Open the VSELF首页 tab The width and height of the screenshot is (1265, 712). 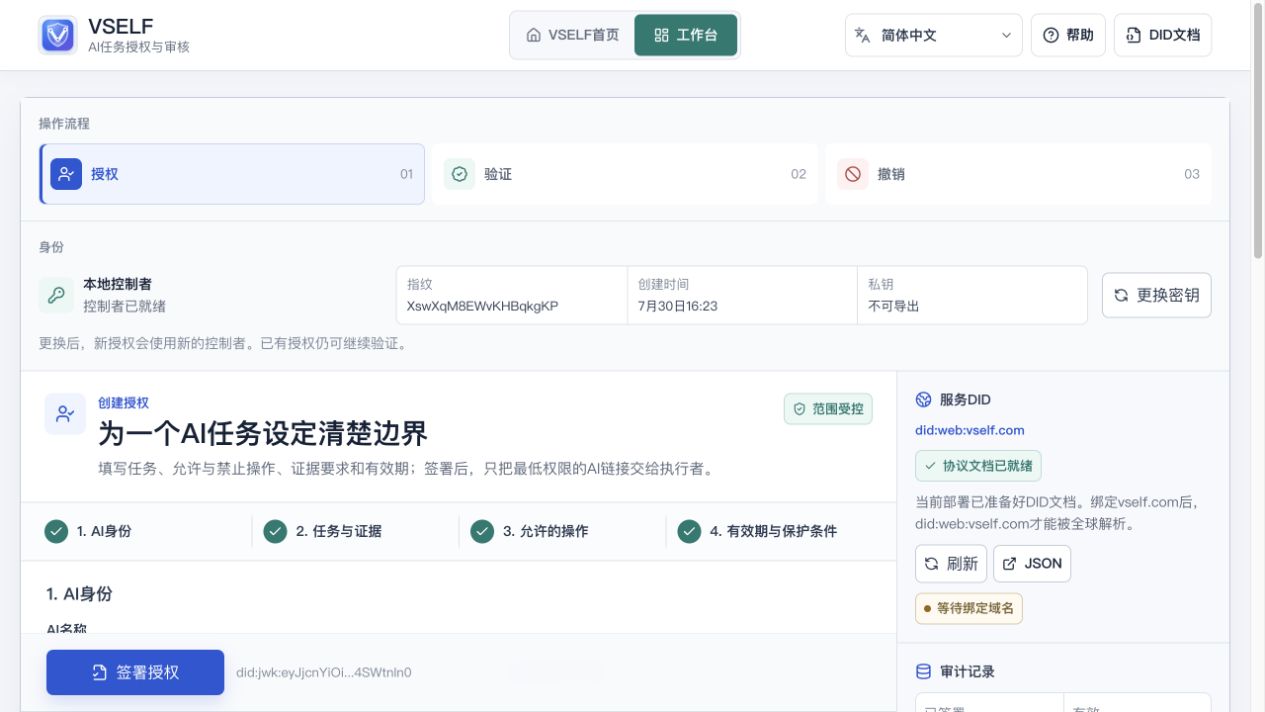tap(573, 35)
